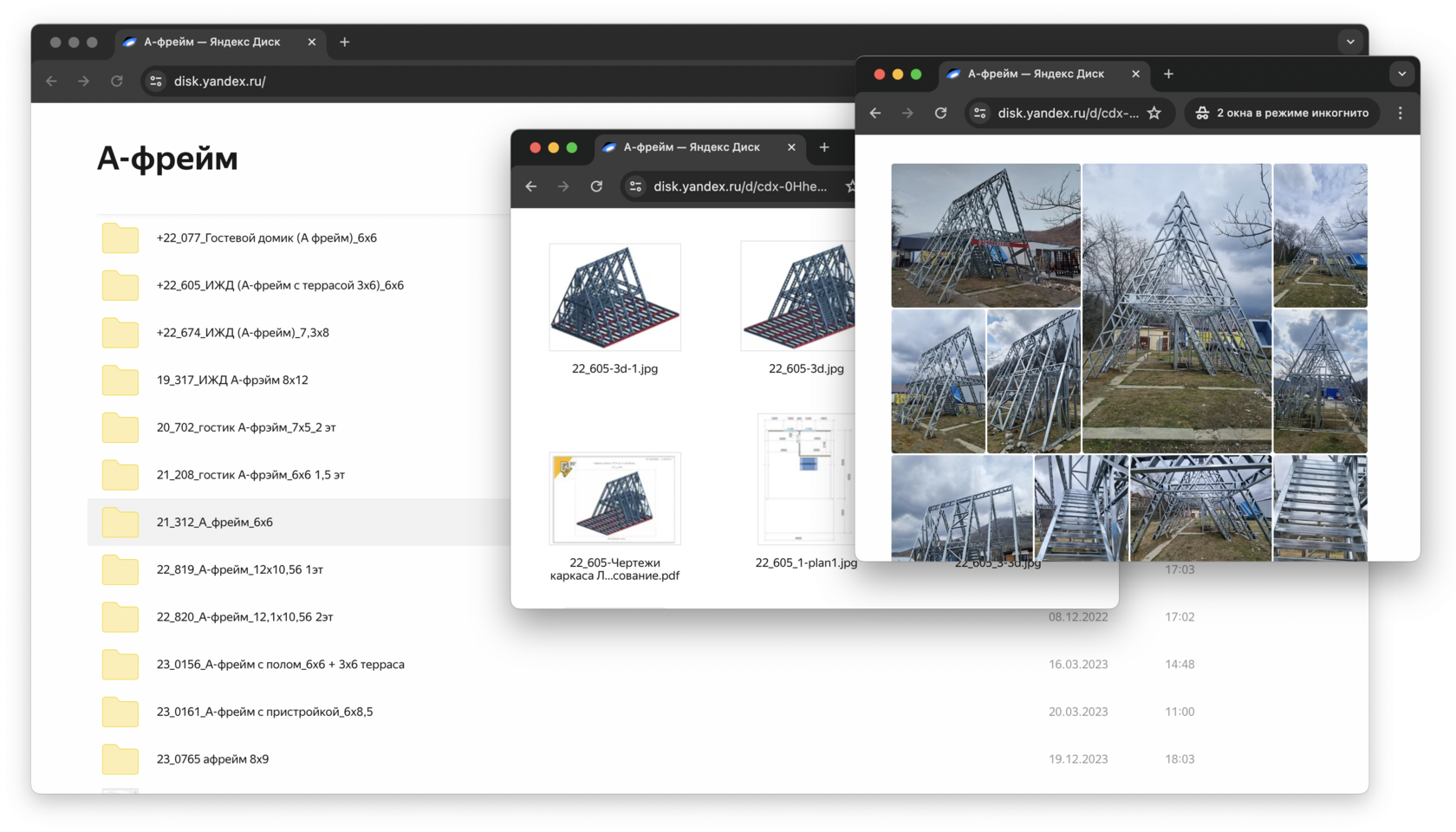
Task: Click the back arrow in the rear folder-list window
Action: [51, 81]
